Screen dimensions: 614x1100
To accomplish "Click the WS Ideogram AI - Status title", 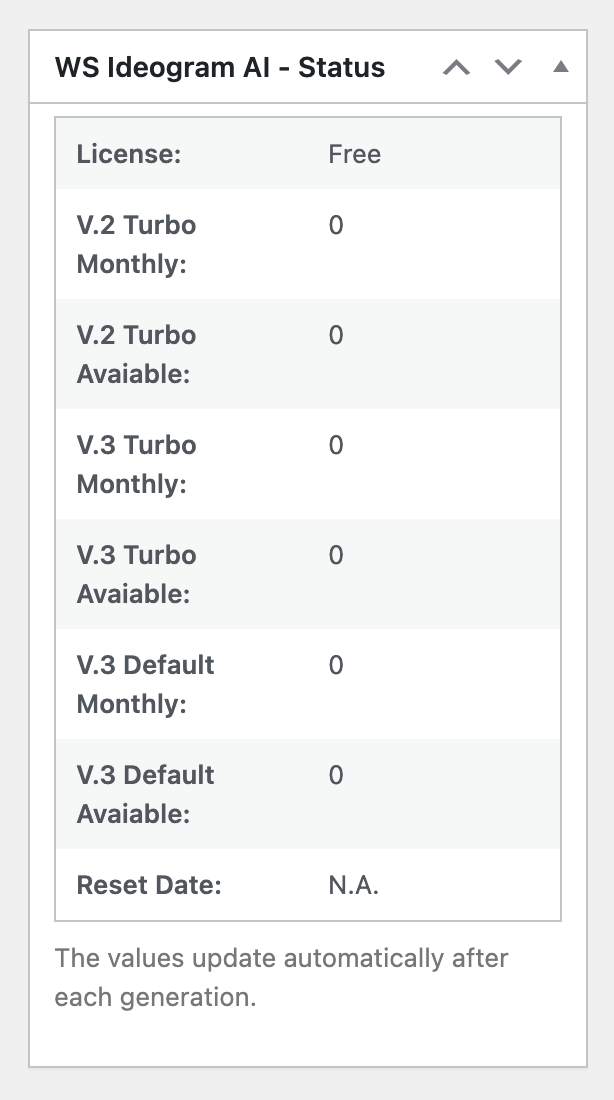I will click(219, 68).
